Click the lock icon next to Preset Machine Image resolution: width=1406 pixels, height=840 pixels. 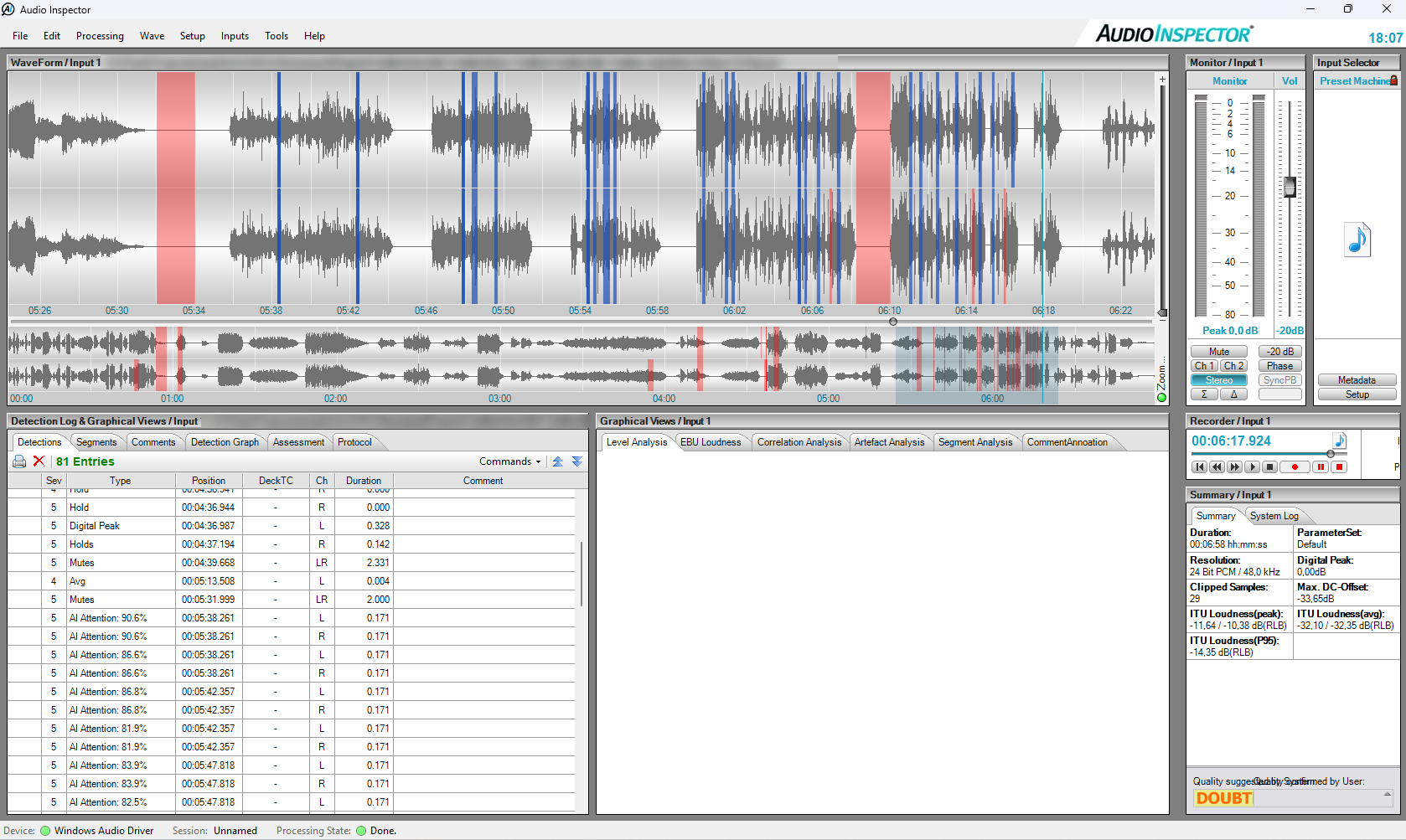point(1393,80)
